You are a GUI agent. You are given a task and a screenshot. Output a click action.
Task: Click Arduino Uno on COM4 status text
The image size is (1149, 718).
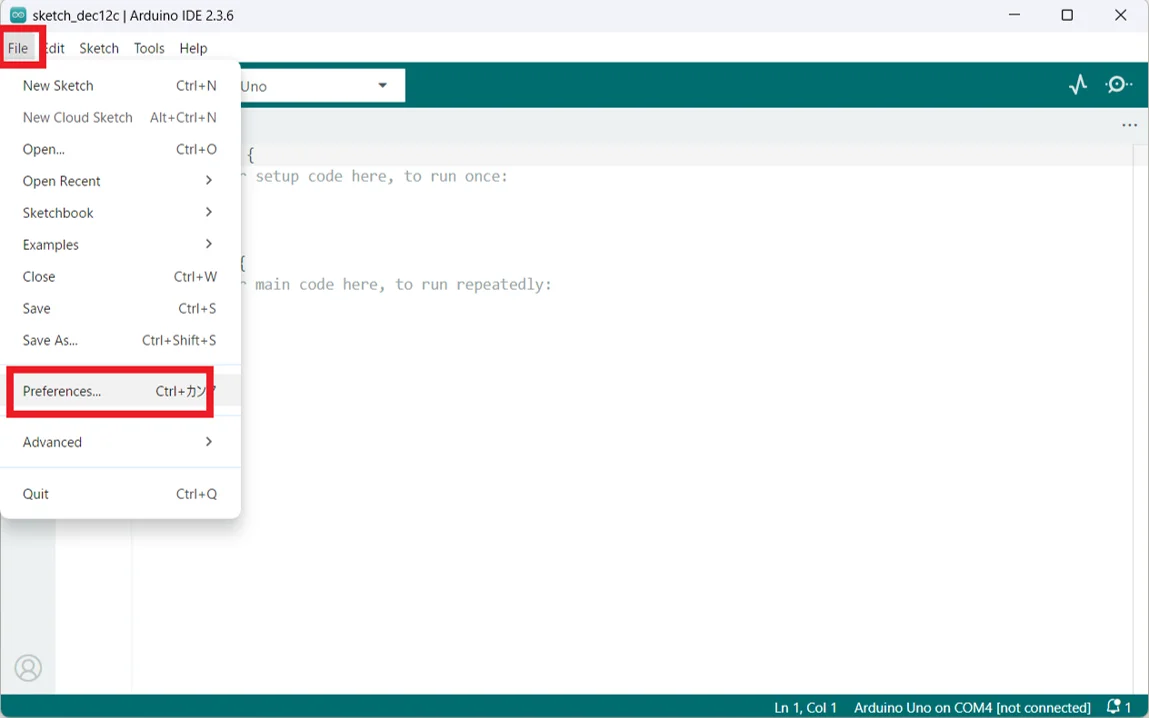pyautogui.click(x=972, y=708)
